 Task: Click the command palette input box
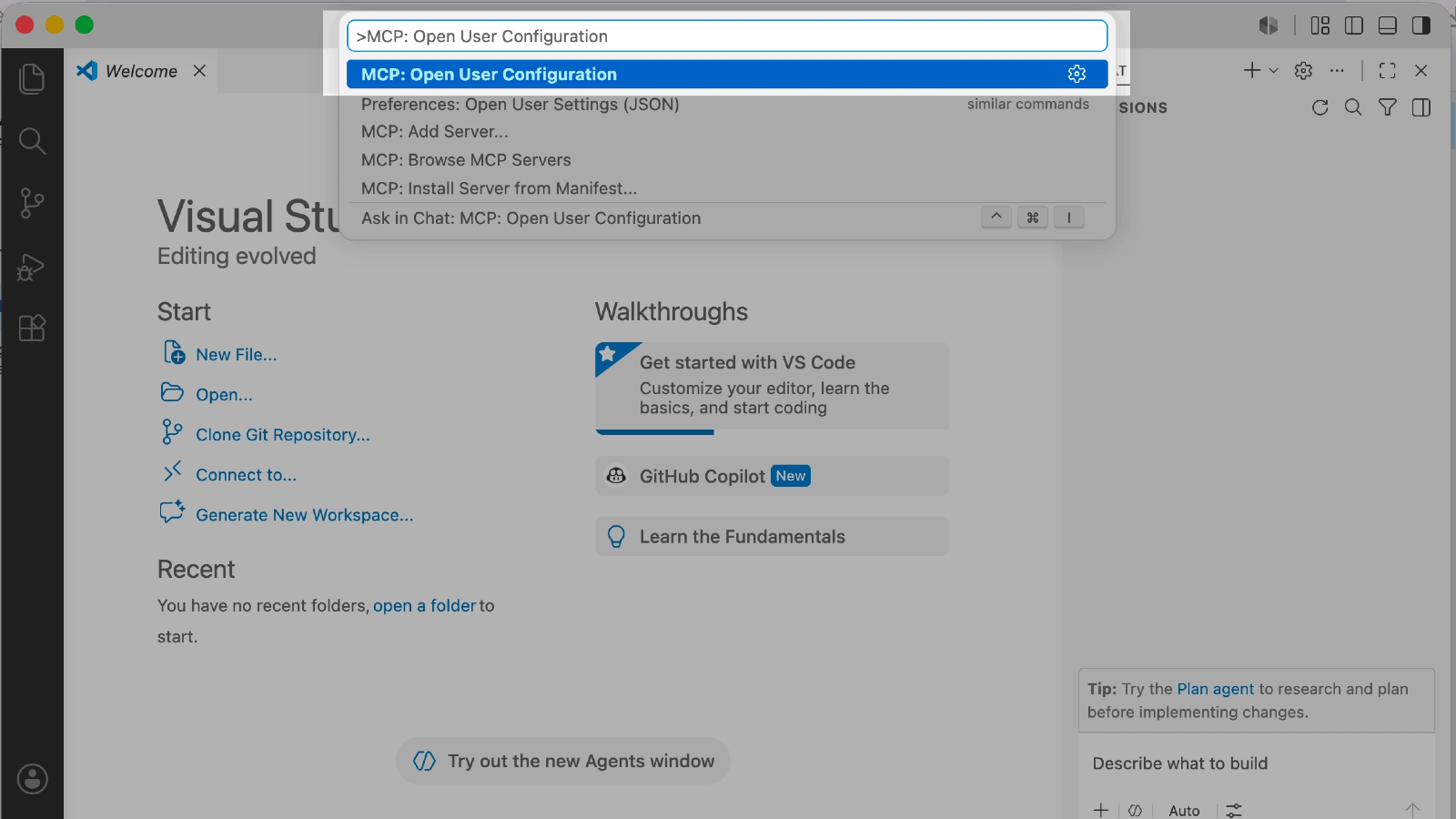tap(727, 36)
